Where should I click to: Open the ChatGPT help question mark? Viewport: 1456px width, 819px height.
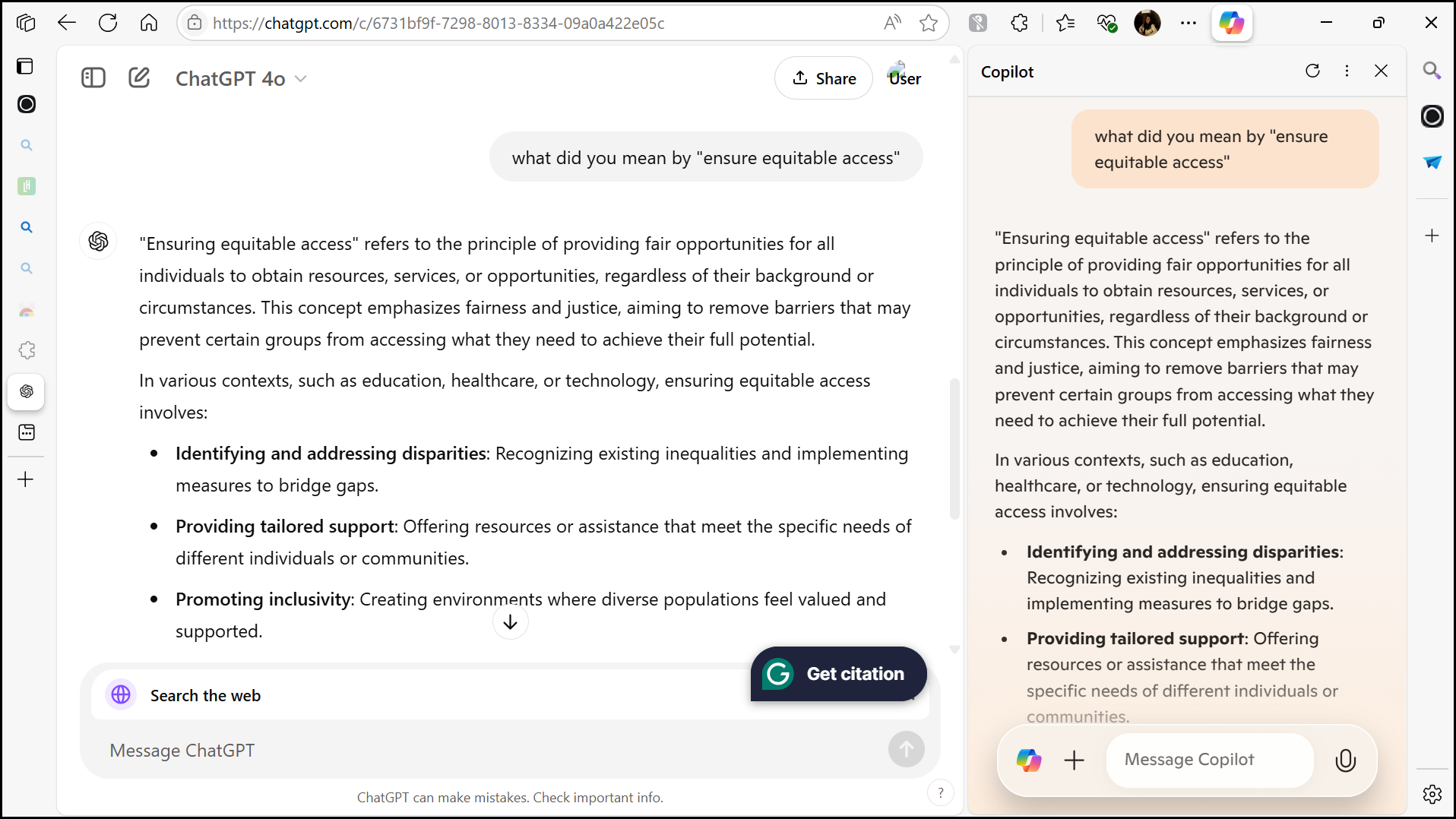941,793
